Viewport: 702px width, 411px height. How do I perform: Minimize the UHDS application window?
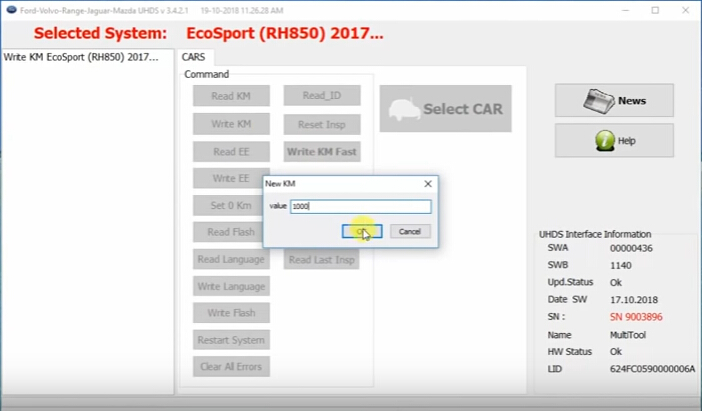(626, 10)
